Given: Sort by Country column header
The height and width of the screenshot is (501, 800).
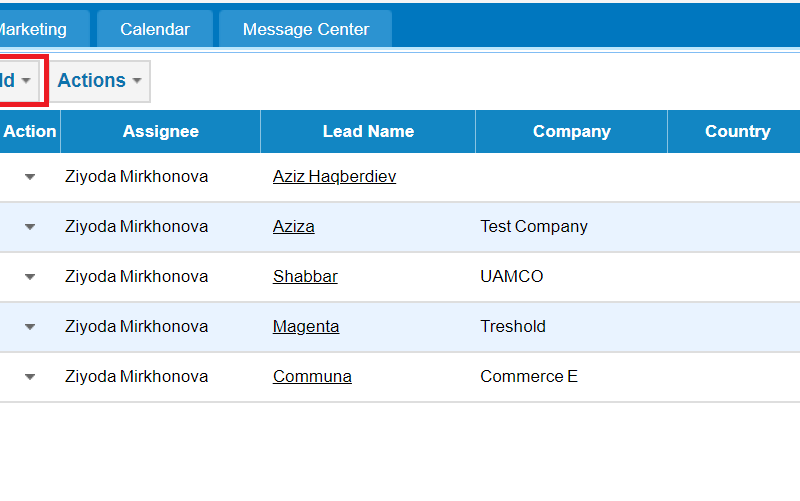Looking at the screenshot, I should [737, 132].
